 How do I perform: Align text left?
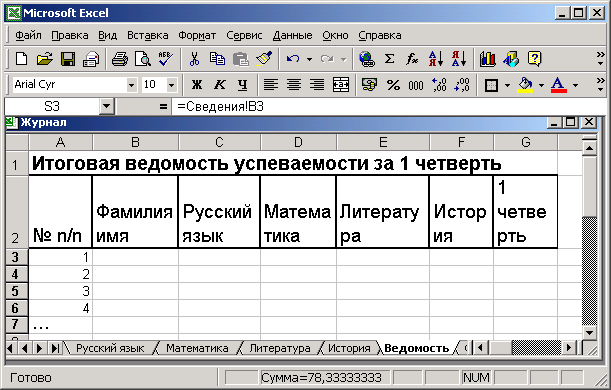coord(271,85)
